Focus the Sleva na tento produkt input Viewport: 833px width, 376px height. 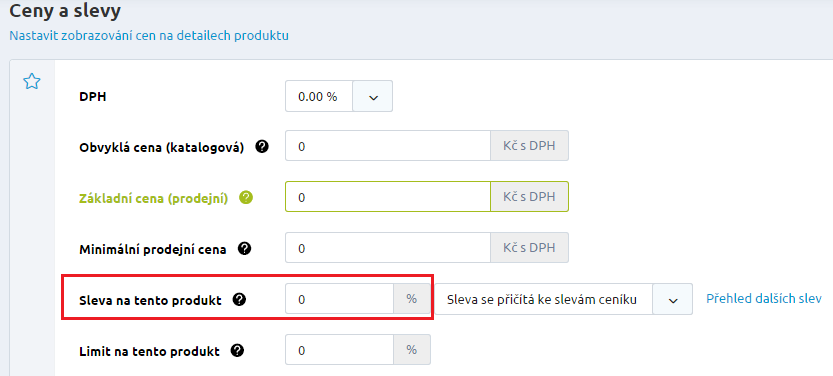tap(339, 299)
